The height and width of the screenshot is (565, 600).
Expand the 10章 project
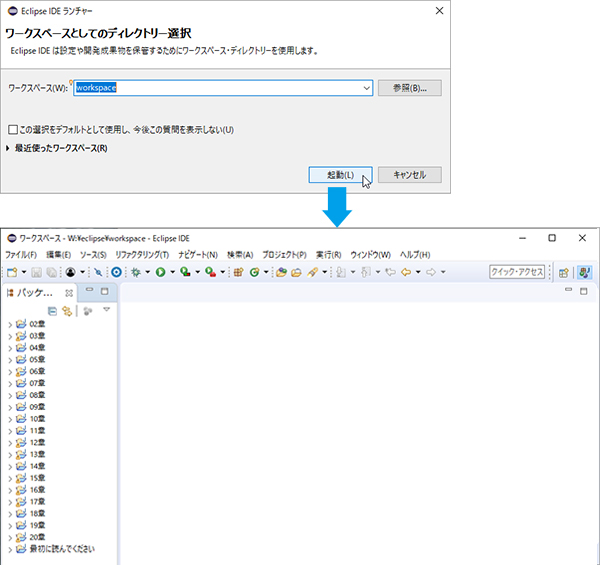point(10,419)
